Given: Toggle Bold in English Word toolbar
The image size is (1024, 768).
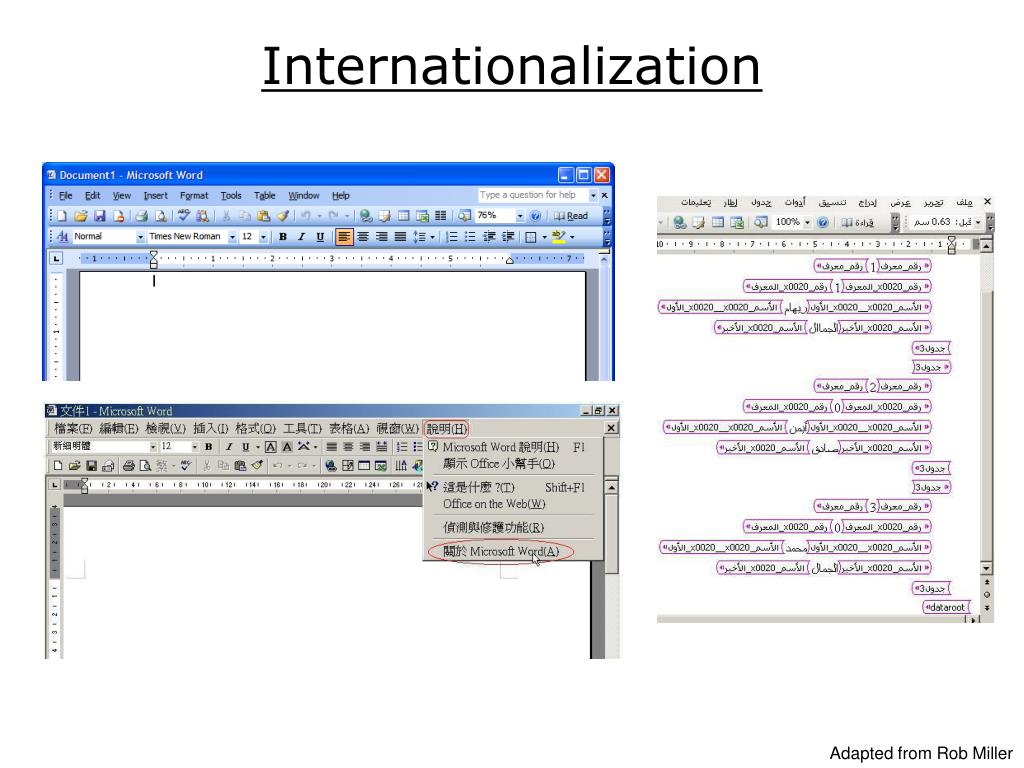Looking at the screenshot, I should [283, 236].
